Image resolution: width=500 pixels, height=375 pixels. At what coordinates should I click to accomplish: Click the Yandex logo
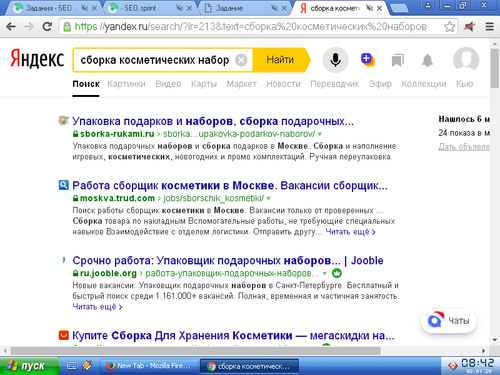coord(37,58)
